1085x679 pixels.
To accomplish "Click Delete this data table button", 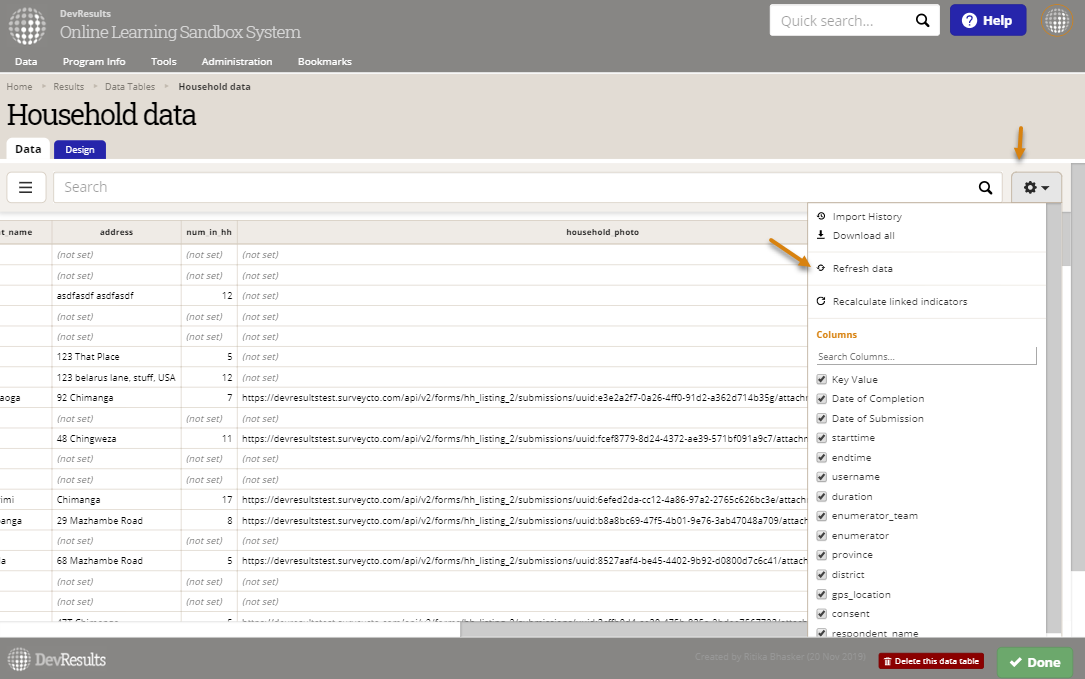I will coord(931,661).
